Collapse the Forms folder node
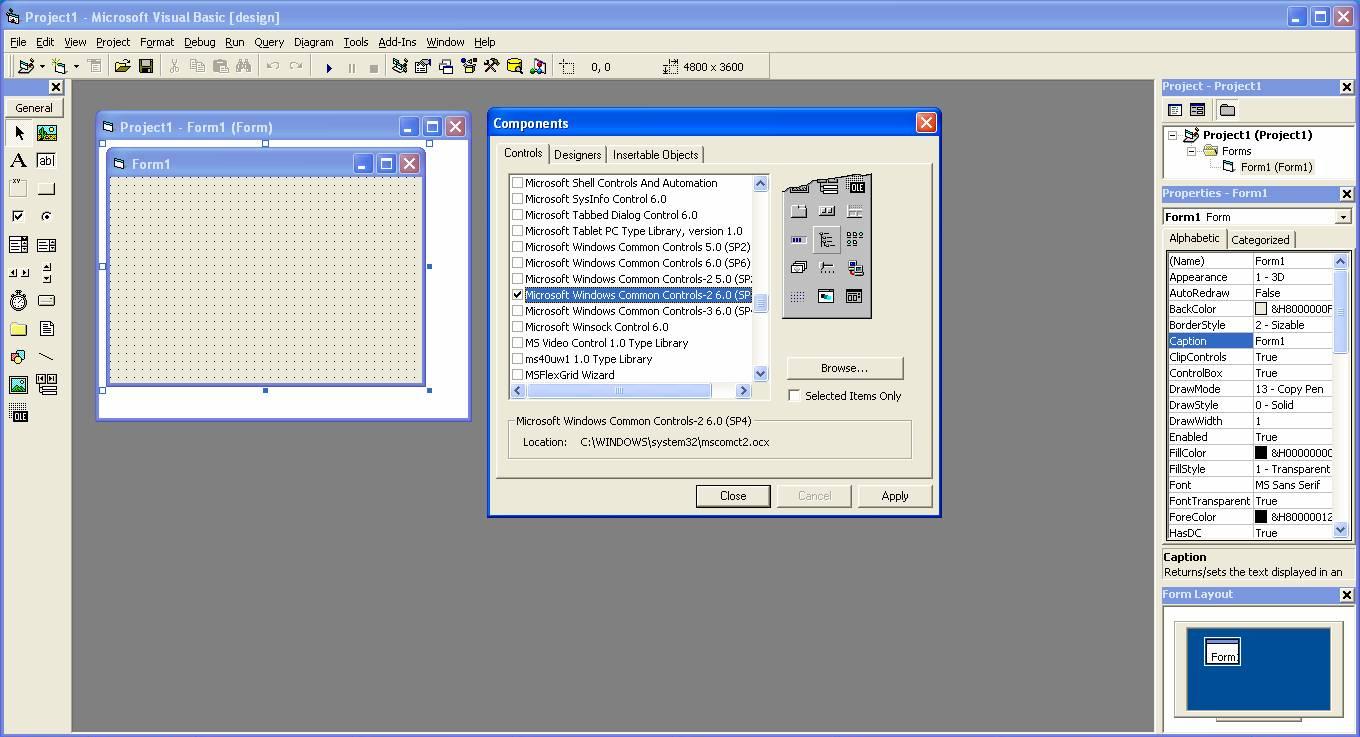Viewport: 1360px width, 737px height. [x=1191, y=151]
